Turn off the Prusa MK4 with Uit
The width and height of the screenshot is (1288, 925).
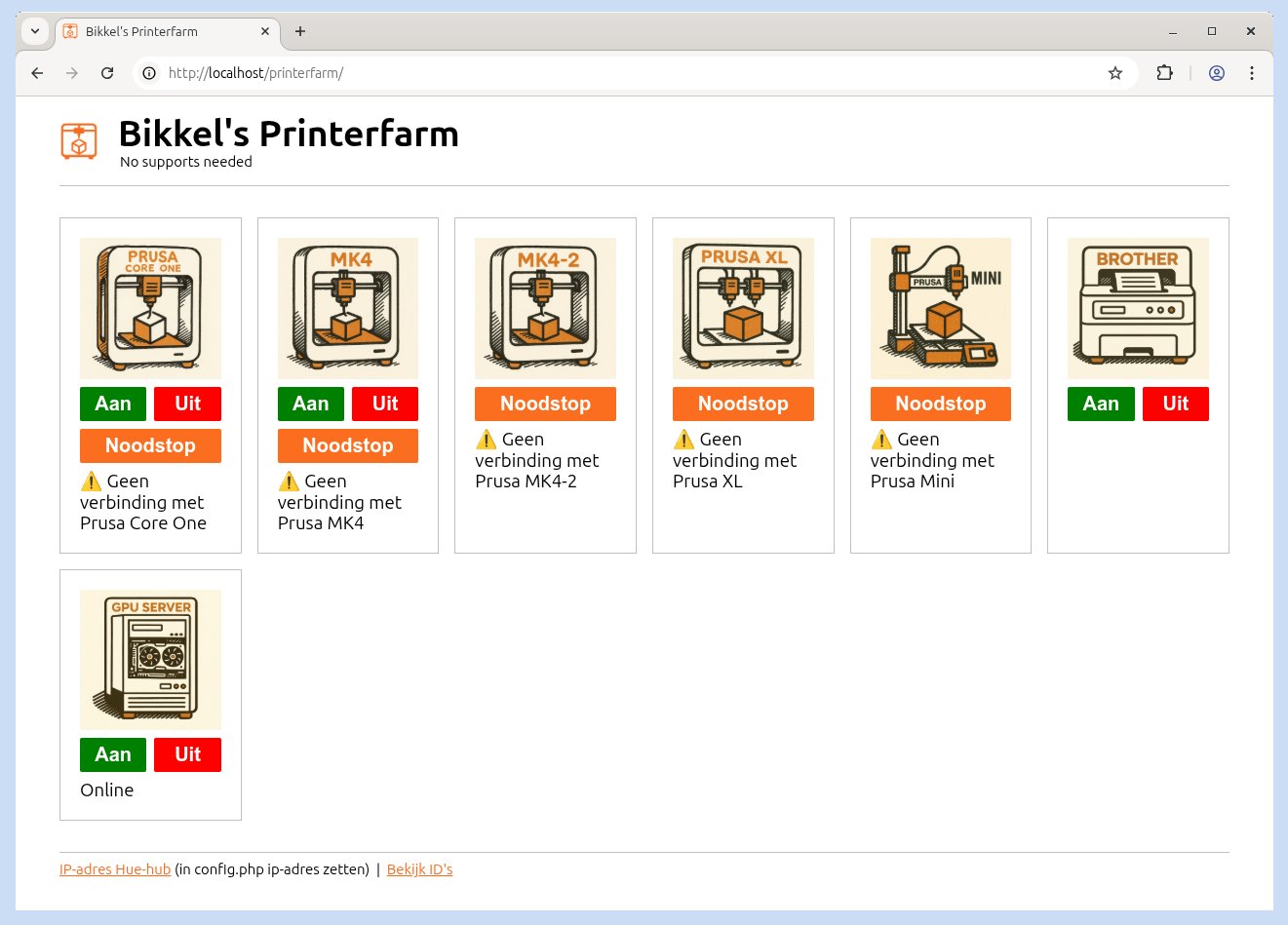[385, 404]
